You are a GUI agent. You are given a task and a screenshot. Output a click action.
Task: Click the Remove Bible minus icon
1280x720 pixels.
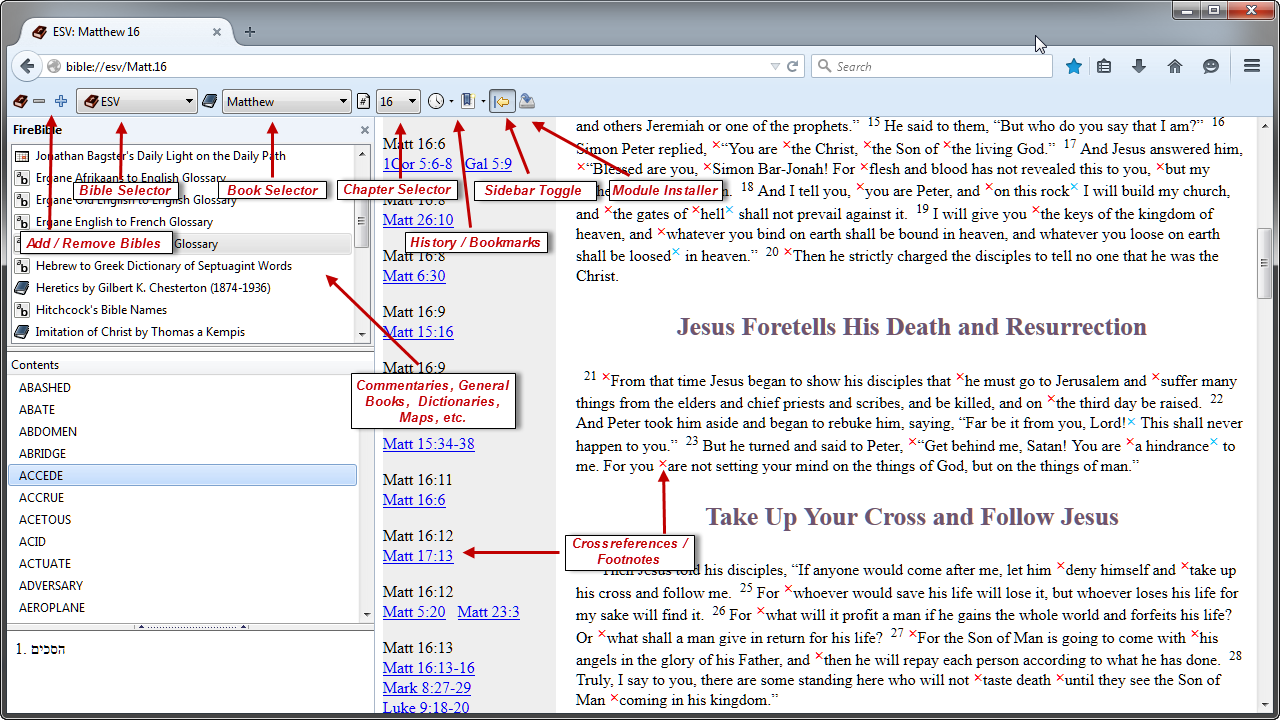coord(39,101)
